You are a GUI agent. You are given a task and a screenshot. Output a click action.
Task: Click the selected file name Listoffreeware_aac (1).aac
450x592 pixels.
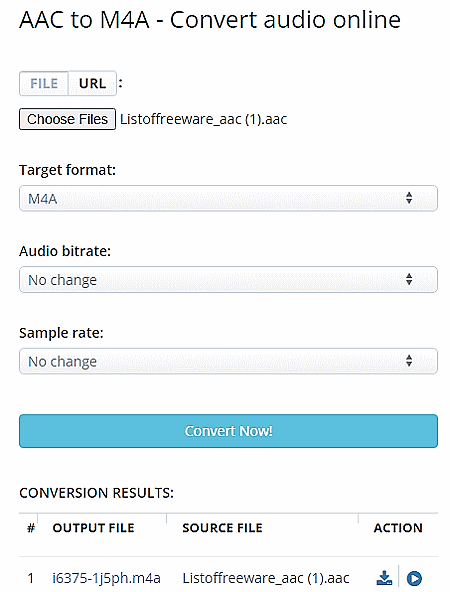[x=203, y=119]
